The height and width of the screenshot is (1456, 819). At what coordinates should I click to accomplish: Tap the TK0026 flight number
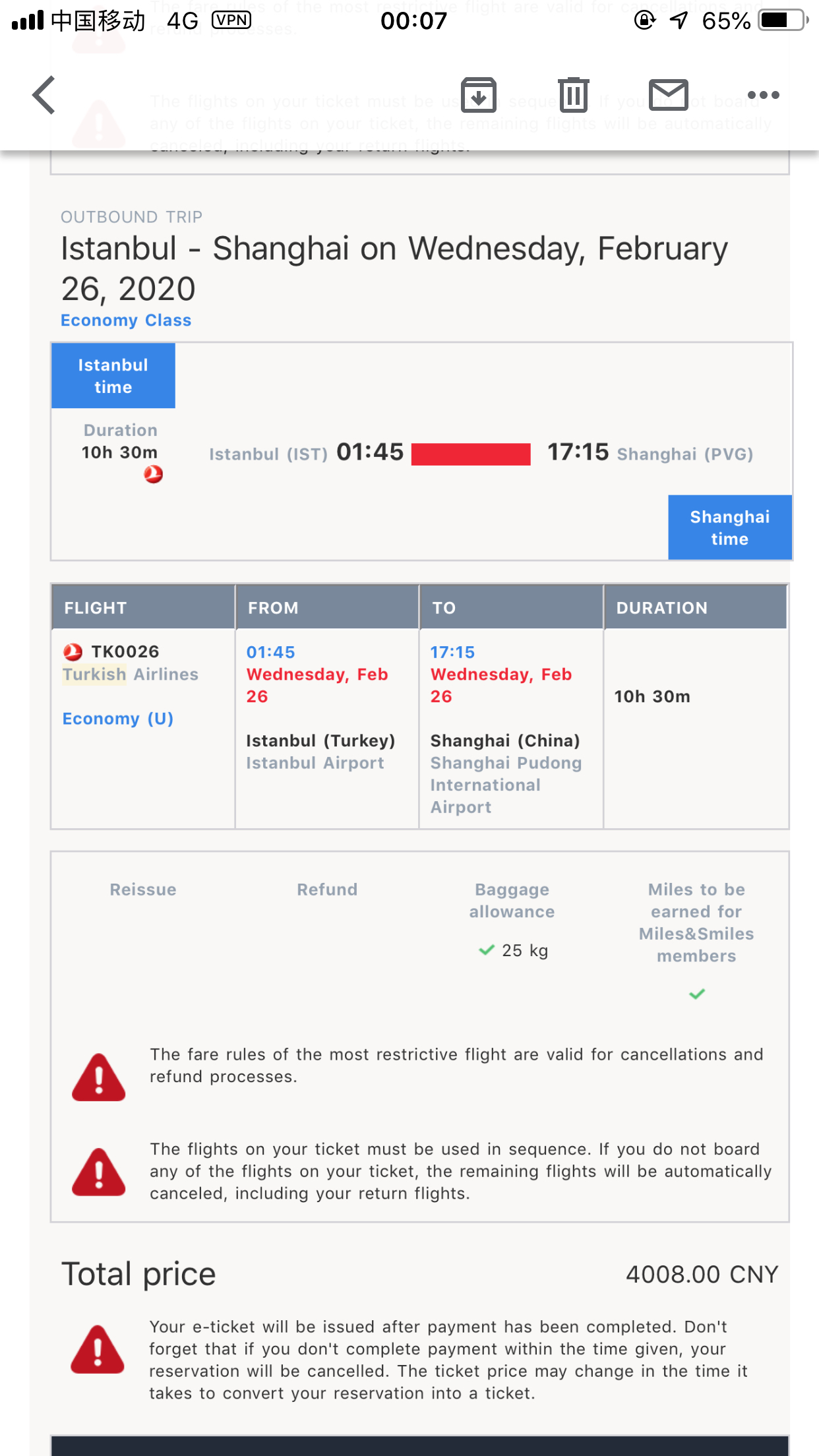click(125, 652)
